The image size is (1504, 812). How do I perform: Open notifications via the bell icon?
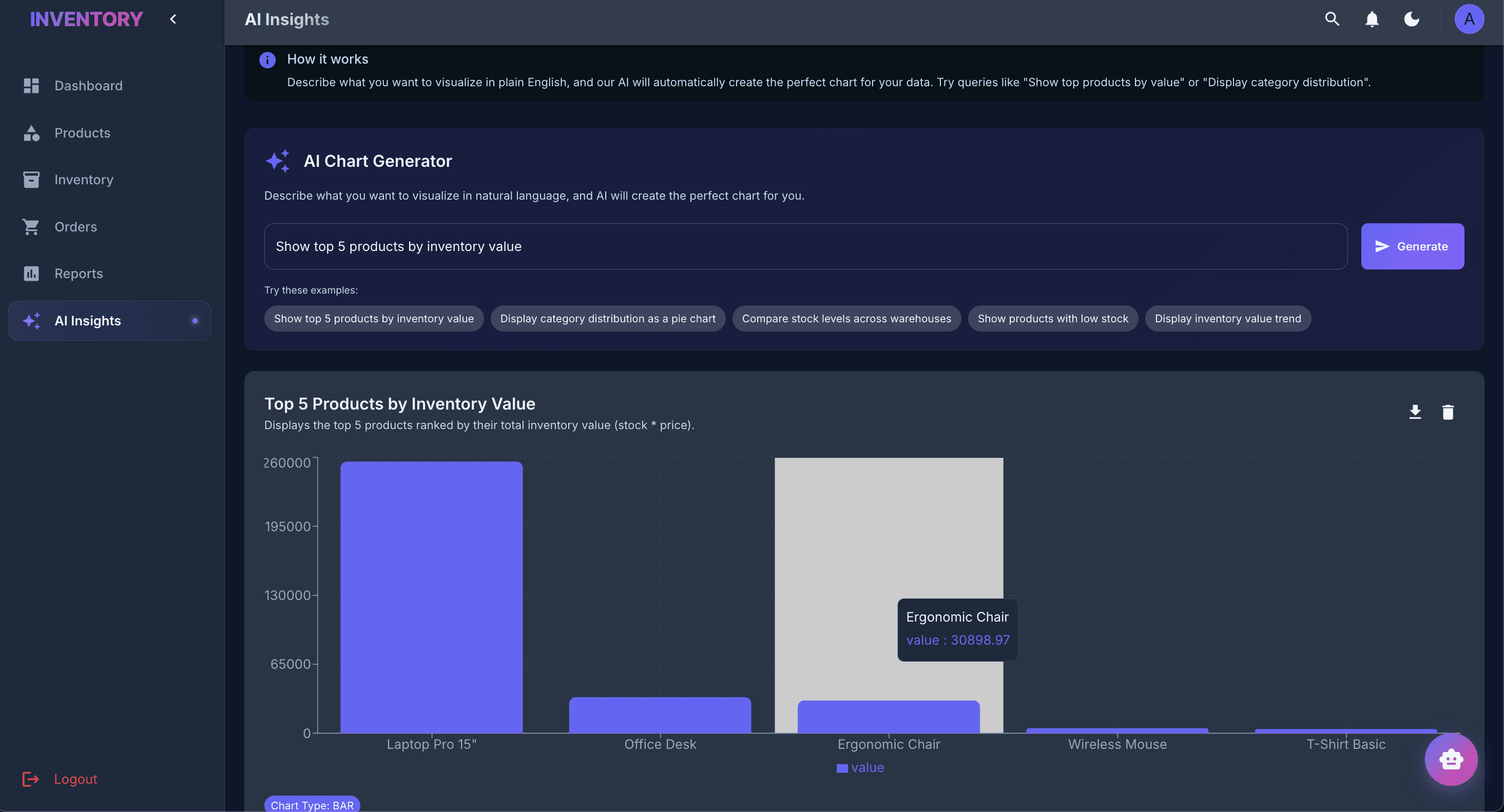[x=1372, y=20]
